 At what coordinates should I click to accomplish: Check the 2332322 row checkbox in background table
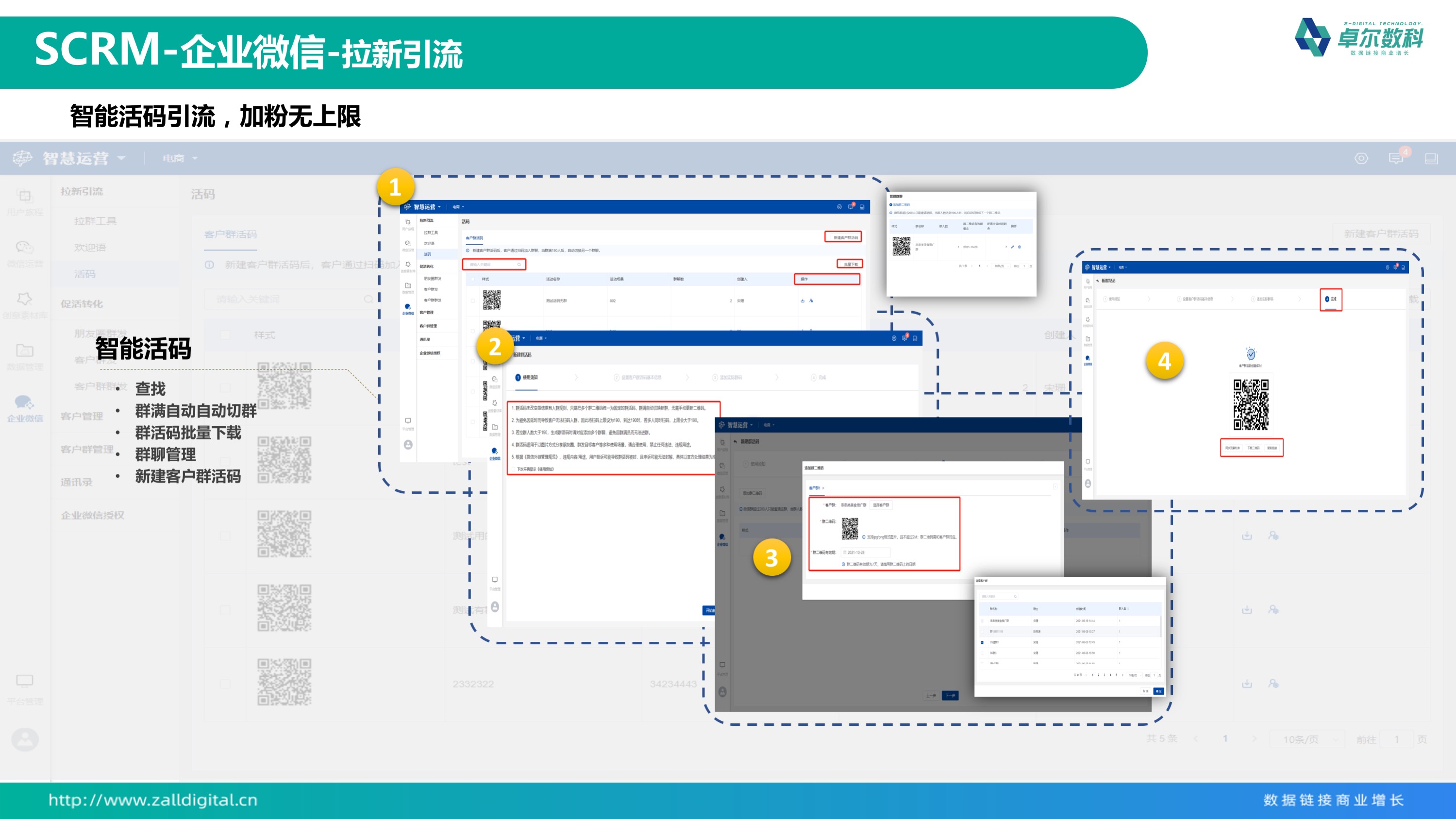225,684
